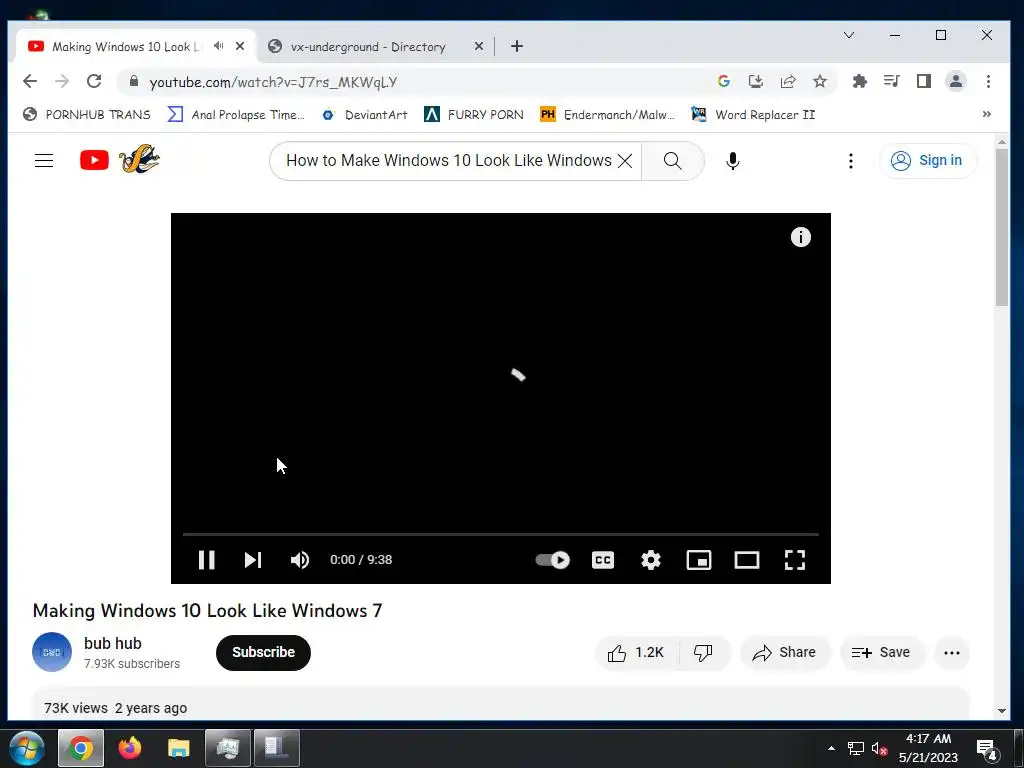The image size is (1024, 768).
Task: Click page scrollbar down arrow
Action: 1002,712
